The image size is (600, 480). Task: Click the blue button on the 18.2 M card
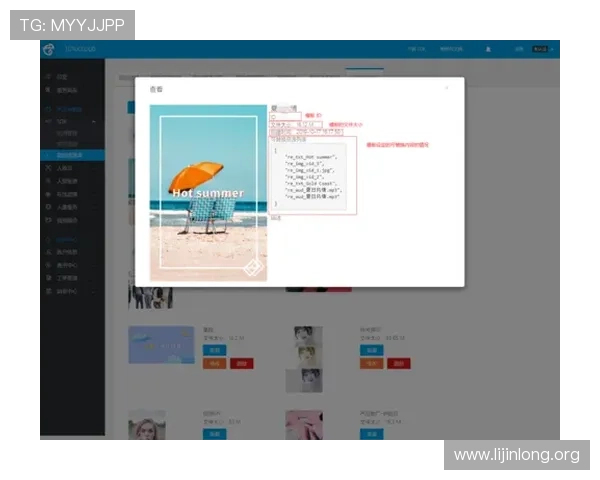click(214, 350)
